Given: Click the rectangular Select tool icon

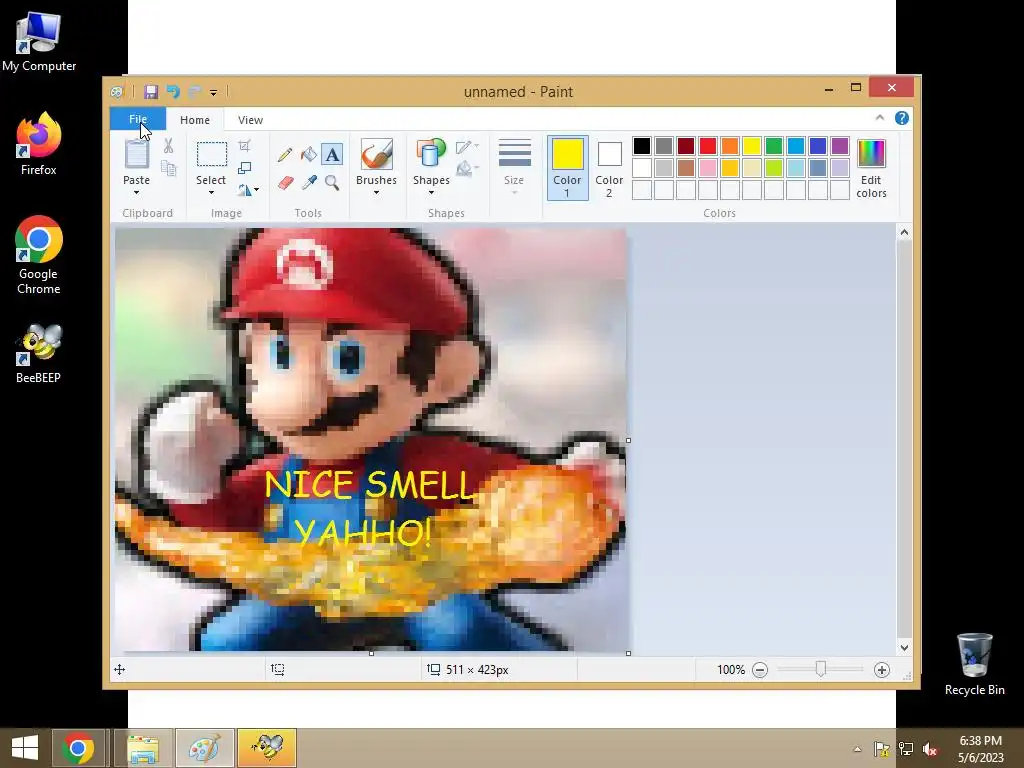Looking at the screenshot, I should 212,155.
